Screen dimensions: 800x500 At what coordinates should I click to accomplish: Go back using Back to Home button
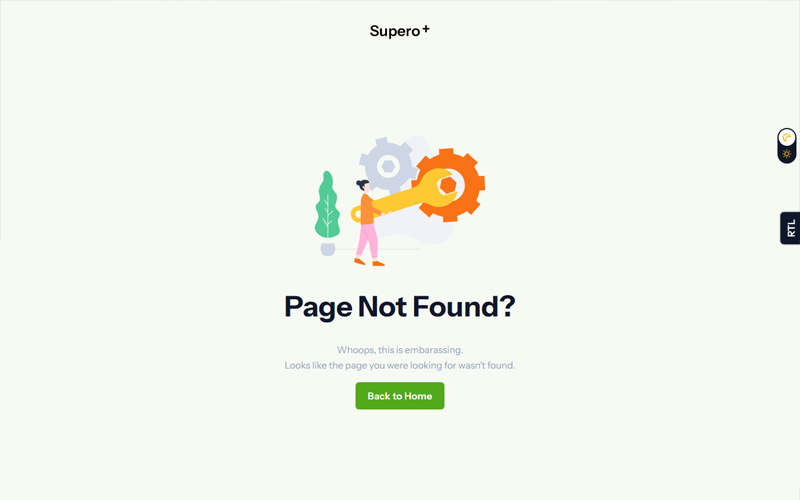pos(399,396)
